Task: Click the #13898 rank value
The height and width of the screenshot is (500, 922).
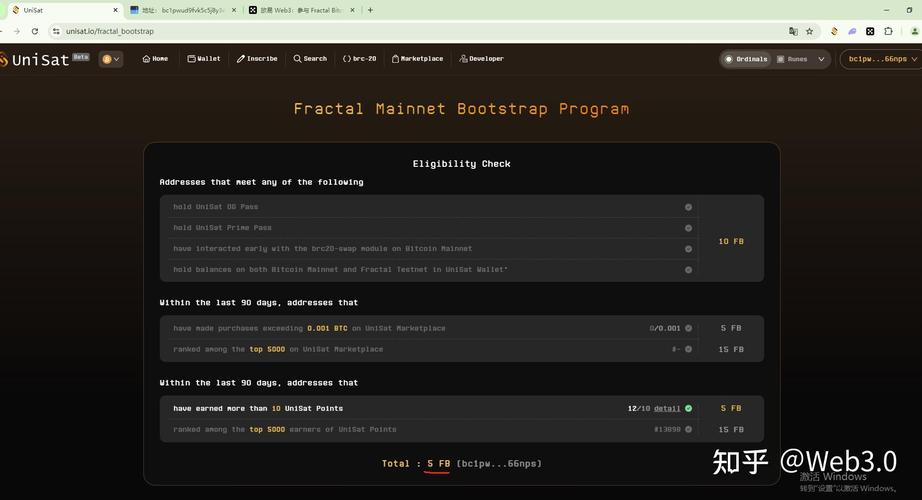Action: (x=667, y=429)
